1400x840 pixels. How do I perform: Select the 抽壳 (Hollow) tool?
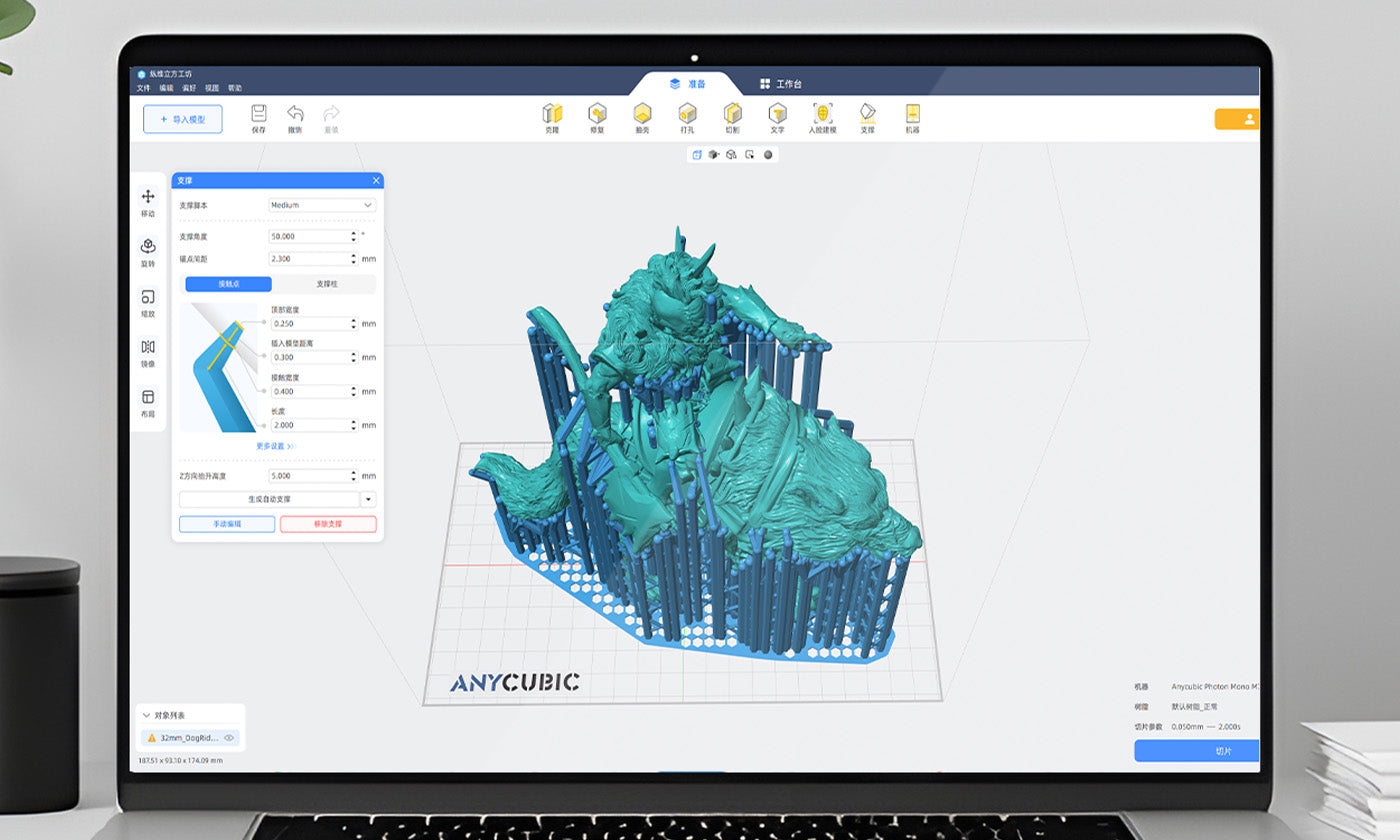point(643,115)
